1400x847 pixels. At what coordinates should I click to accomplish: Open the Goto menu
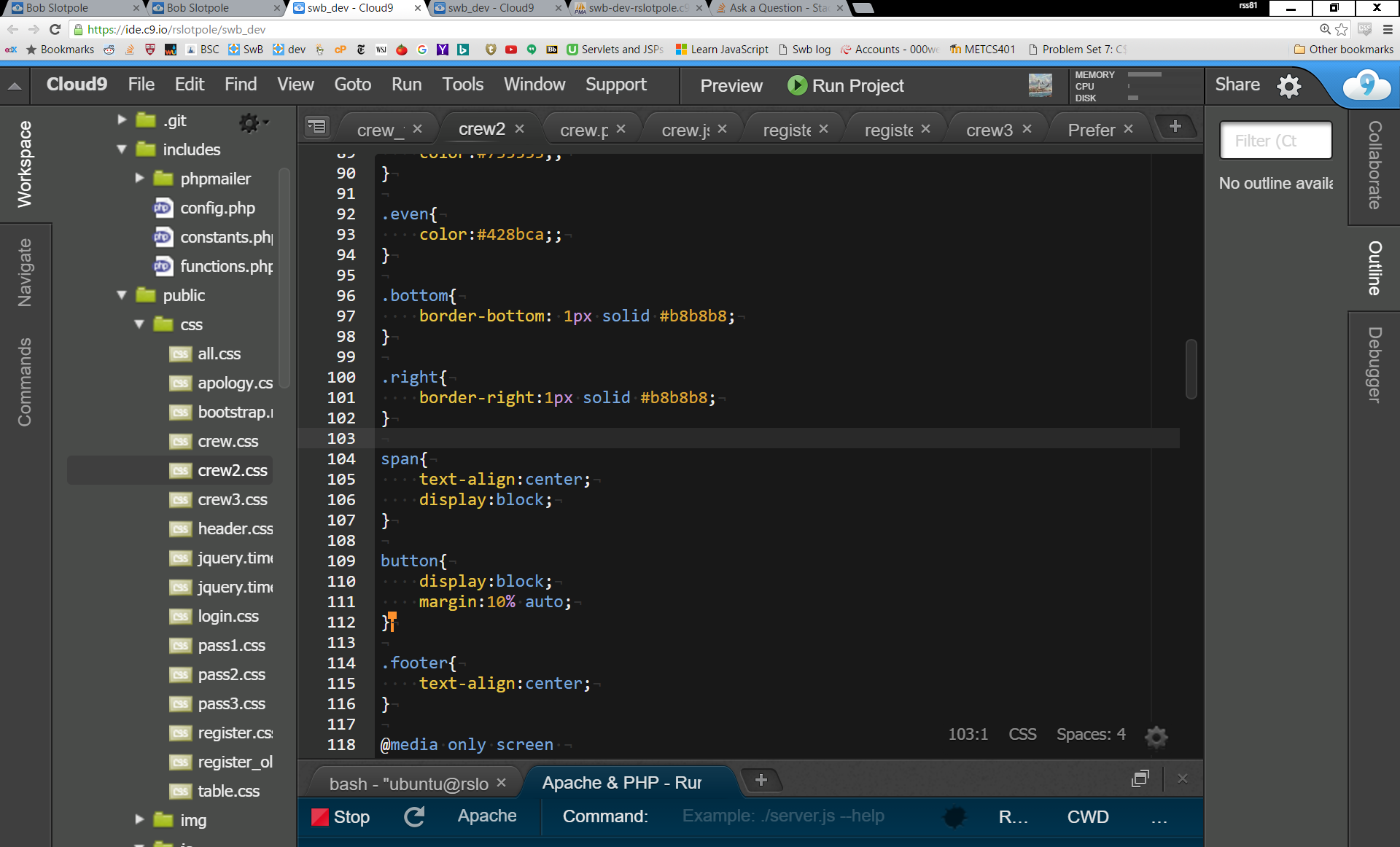[352, 85]
